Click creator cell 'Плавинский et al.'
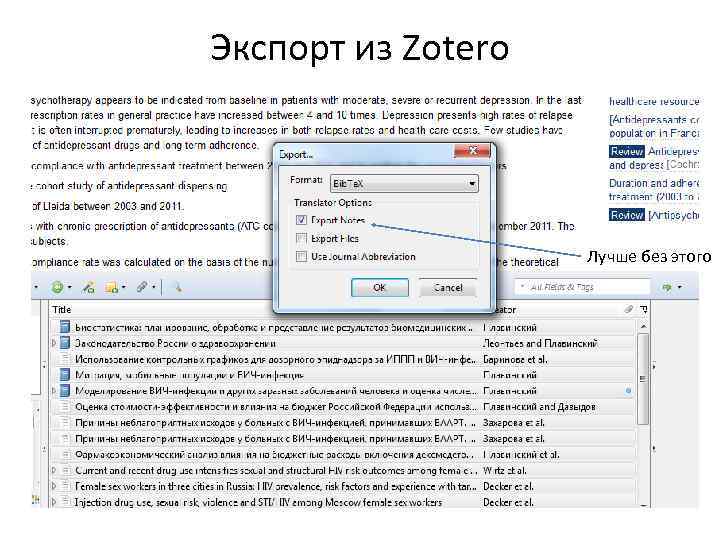This screenshot has width=720, height=540. click(521, 455)
